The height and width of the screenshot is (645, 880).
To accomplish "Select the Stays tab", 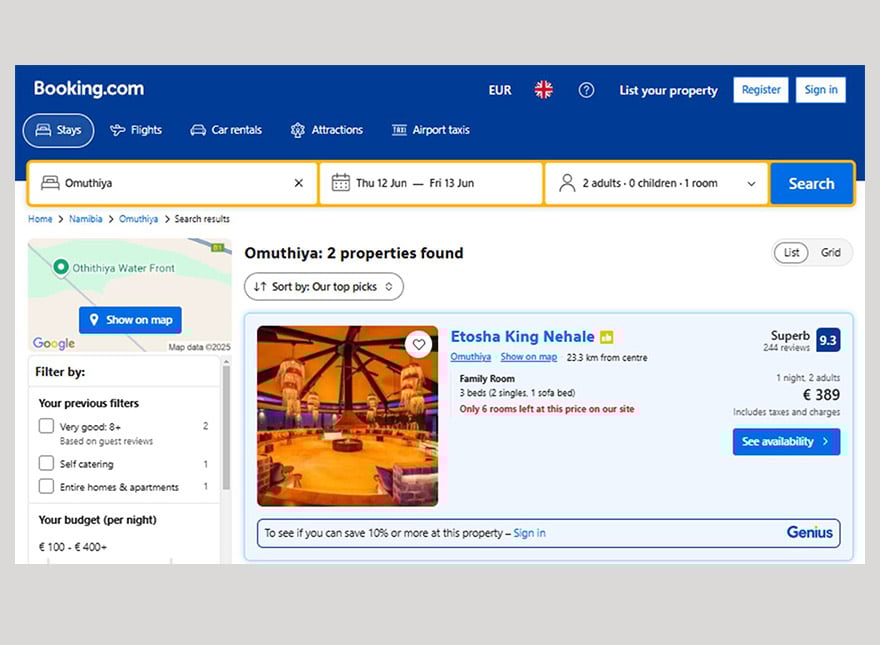I will 58,130.
